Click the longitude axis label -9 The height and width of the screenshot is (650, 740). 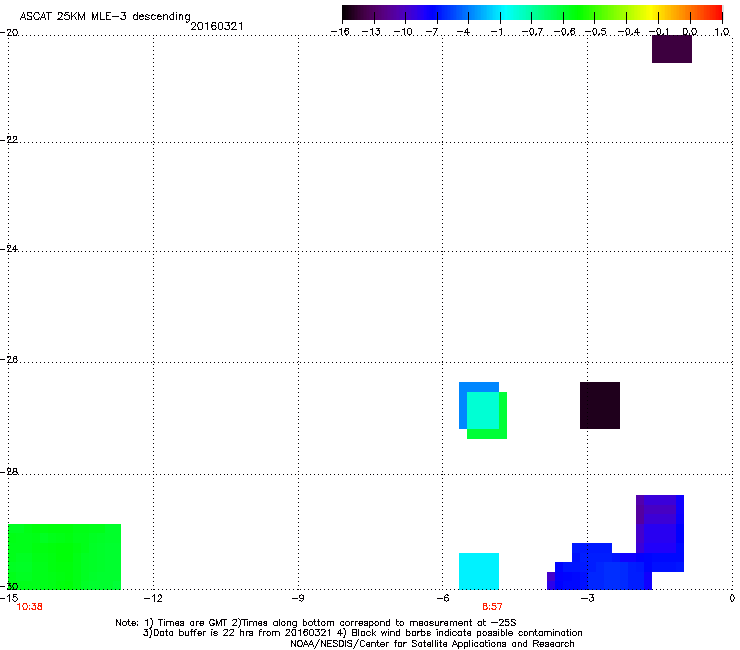click(297, 598)
